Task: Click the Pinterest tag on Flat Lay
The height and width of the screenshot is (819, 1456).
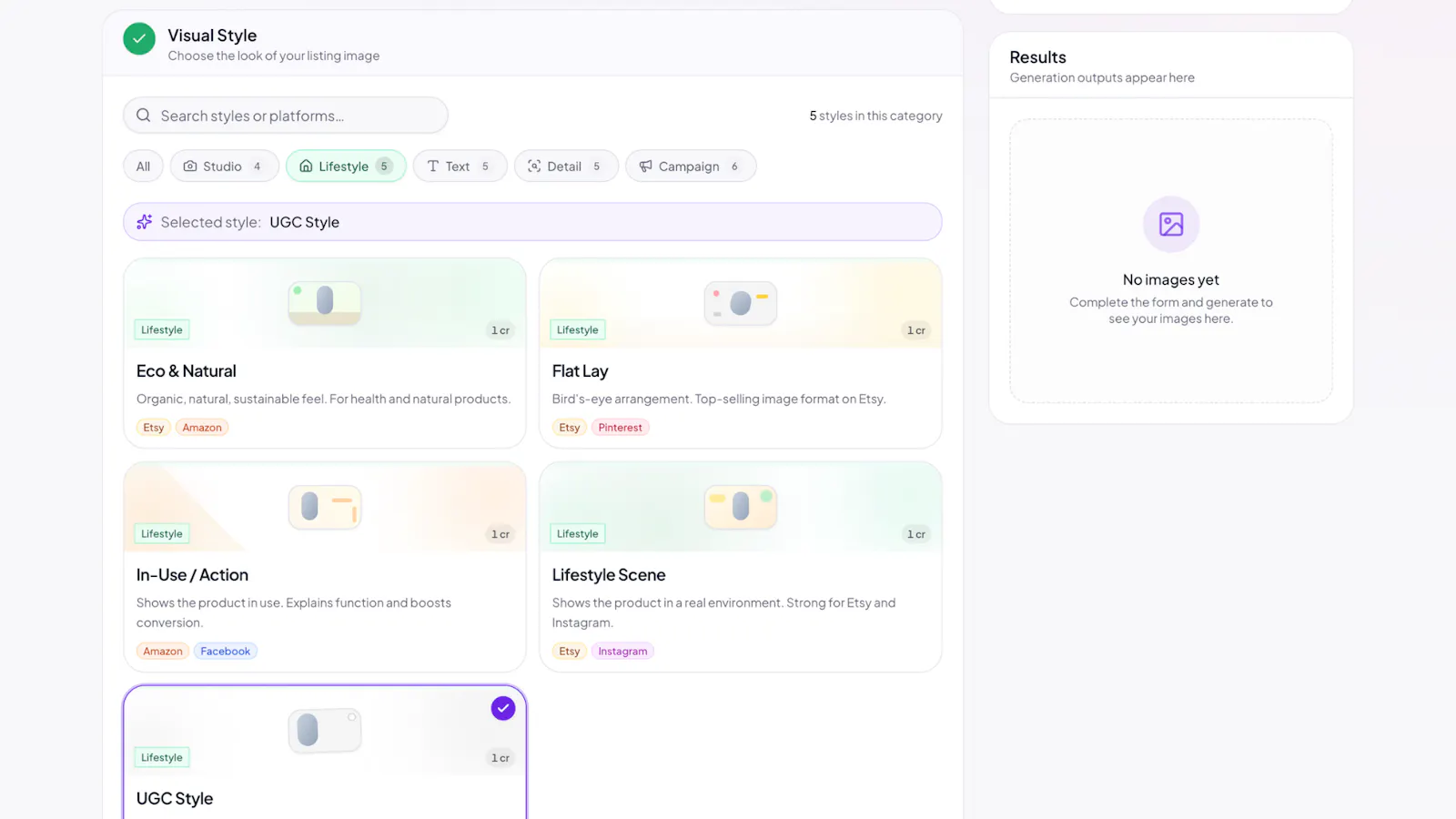Action: click(x=621, y=428)
